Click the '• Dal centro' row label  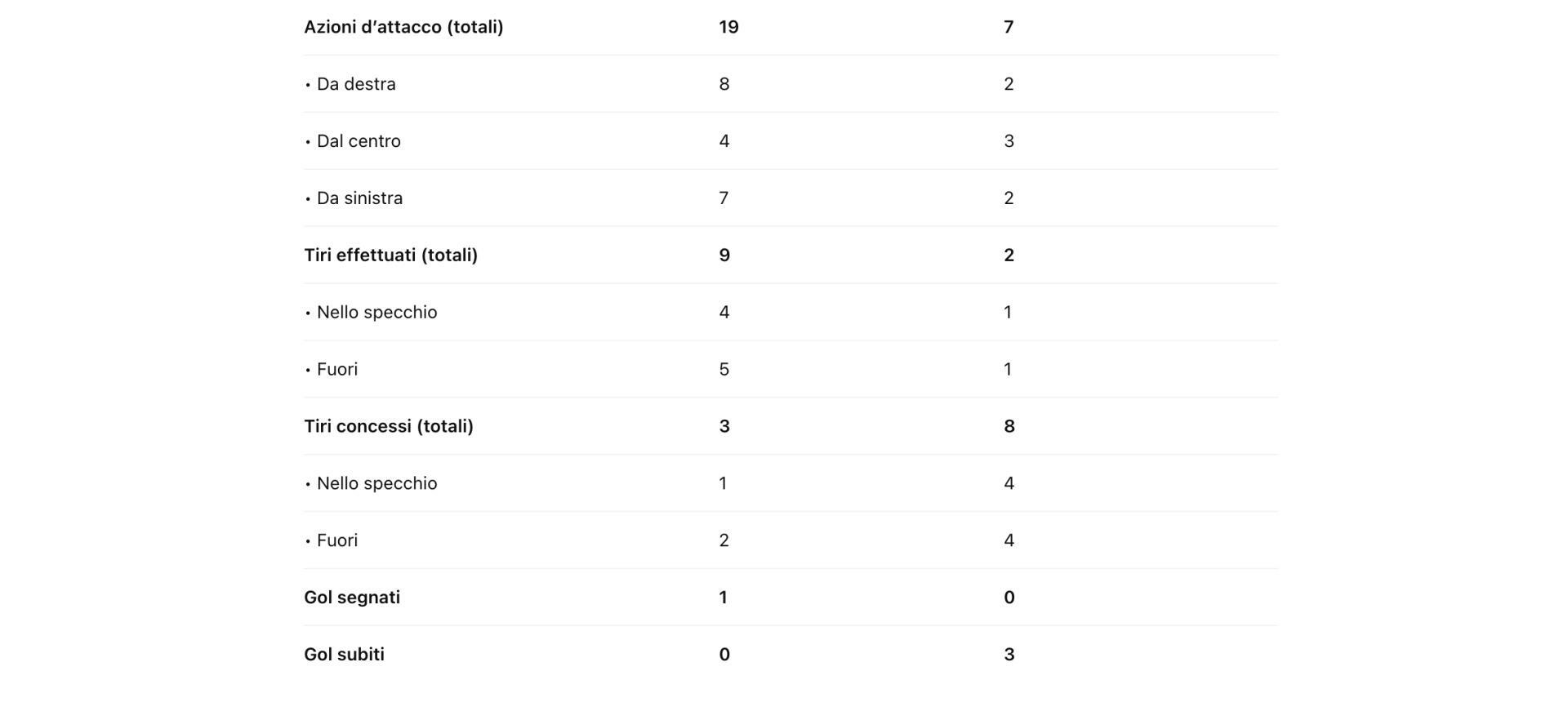tap(358, 141)
